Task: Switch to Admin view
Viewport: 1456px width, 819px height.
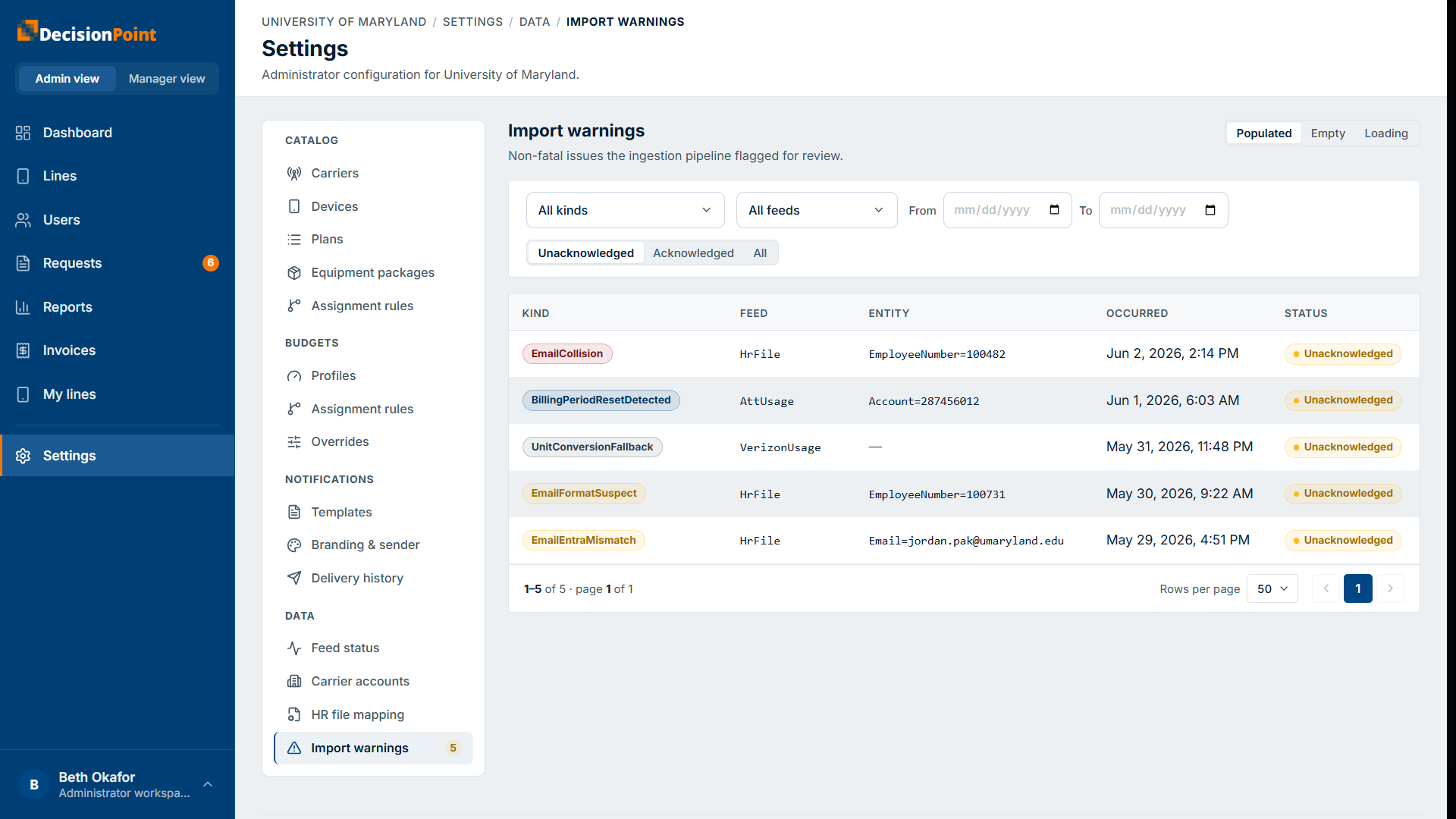Action: point(67,79)
